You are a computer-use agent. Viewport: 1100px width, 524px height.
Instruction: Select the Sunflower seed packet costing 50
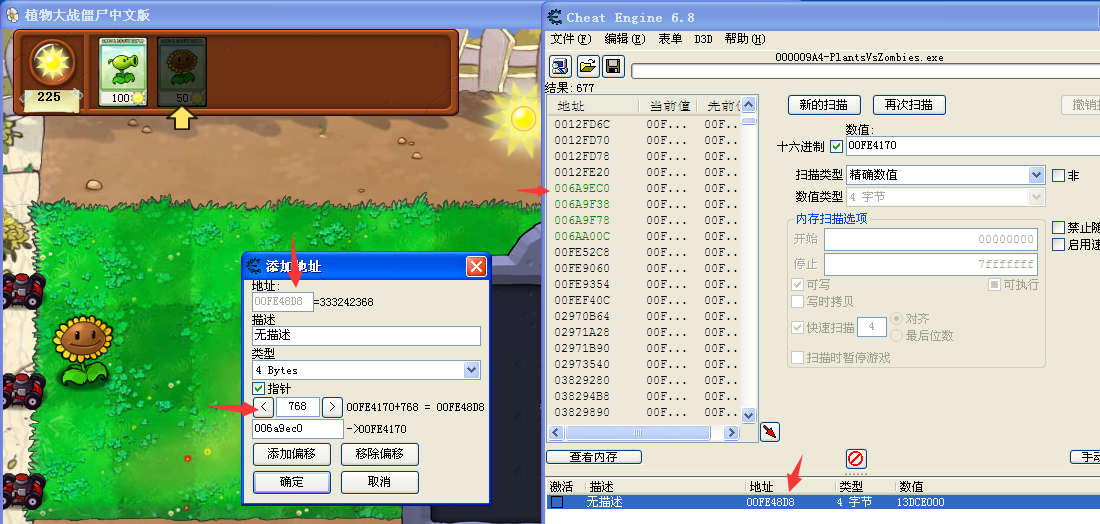(182, 71)
